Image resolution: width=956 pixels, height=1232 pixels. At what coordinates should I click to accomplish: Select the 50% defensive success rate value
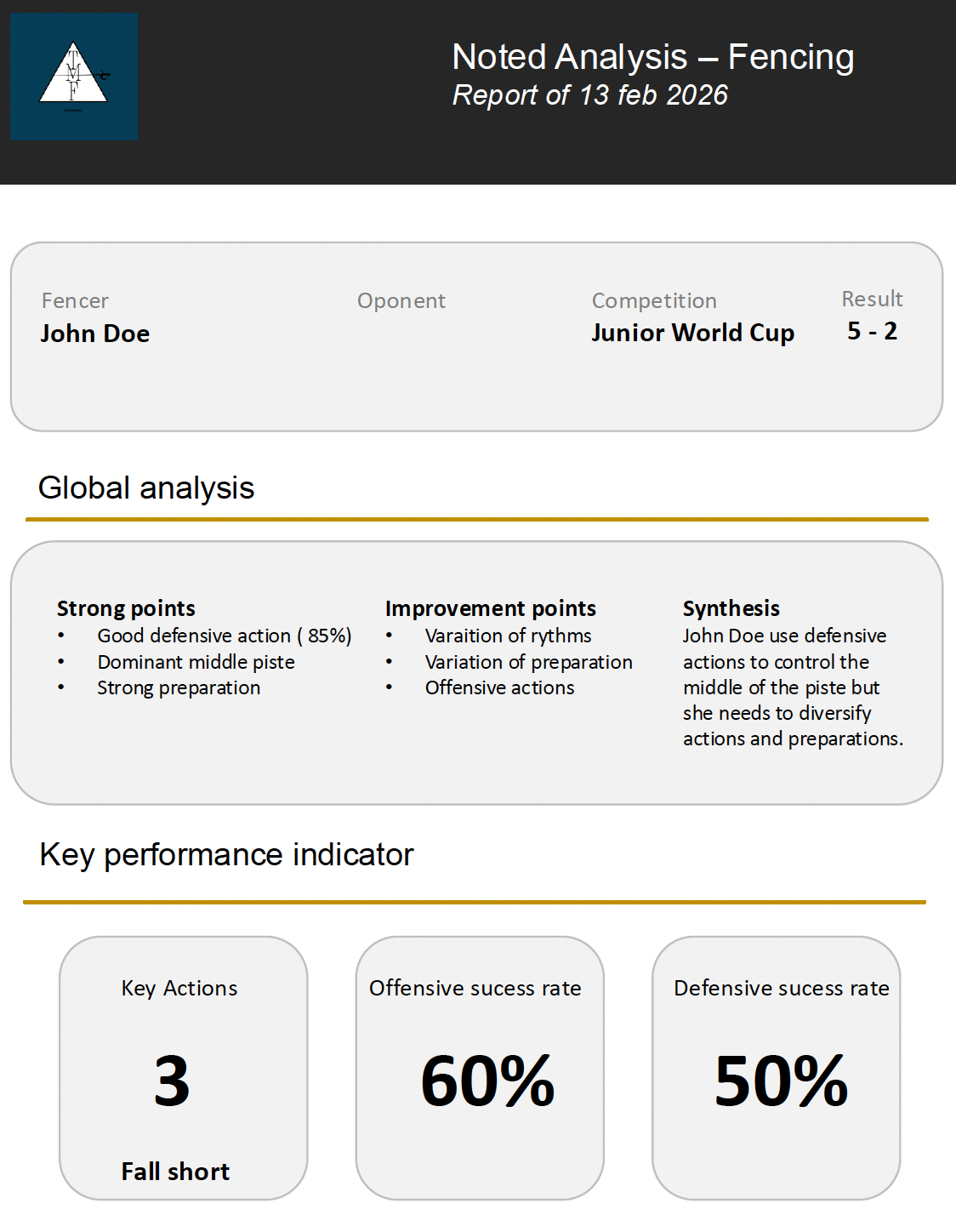[x=781, y=1081]
